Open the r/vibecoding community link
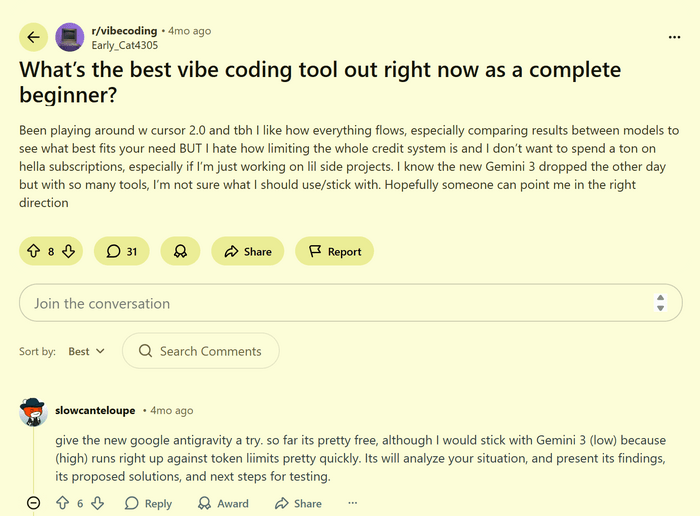 [x=123, y=31]
